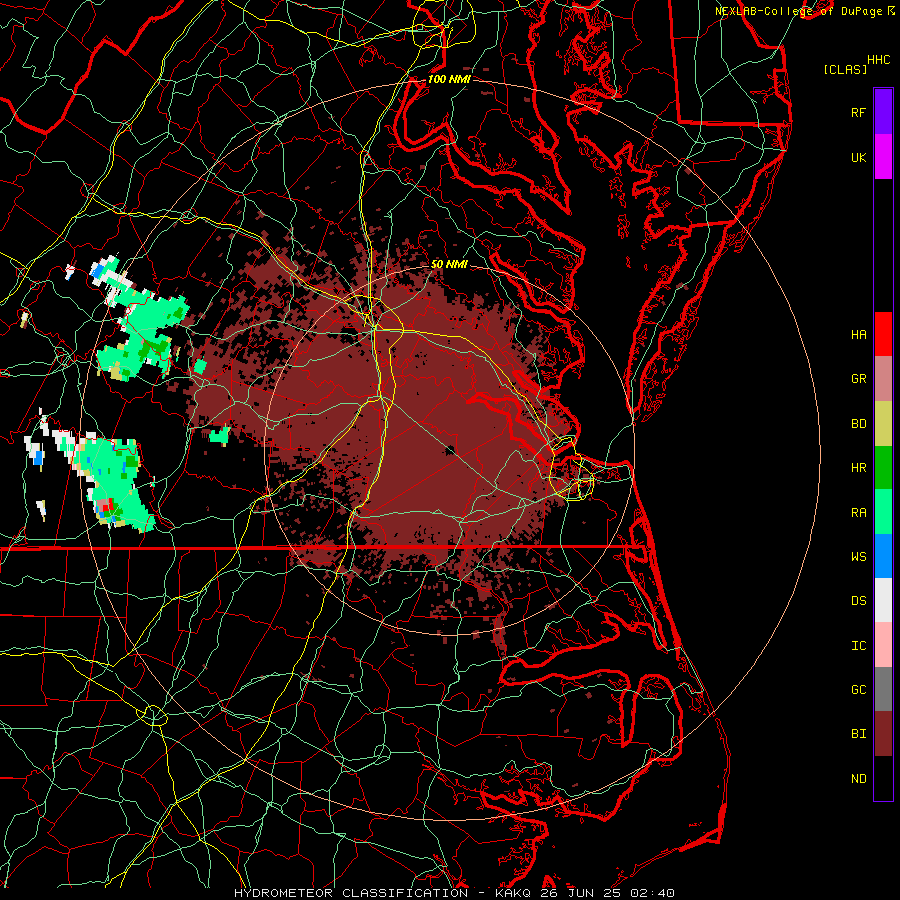The height and width of the screenshot is (900, 900).
Task: Click the BI maroon legend swatch
Action: 883,734
